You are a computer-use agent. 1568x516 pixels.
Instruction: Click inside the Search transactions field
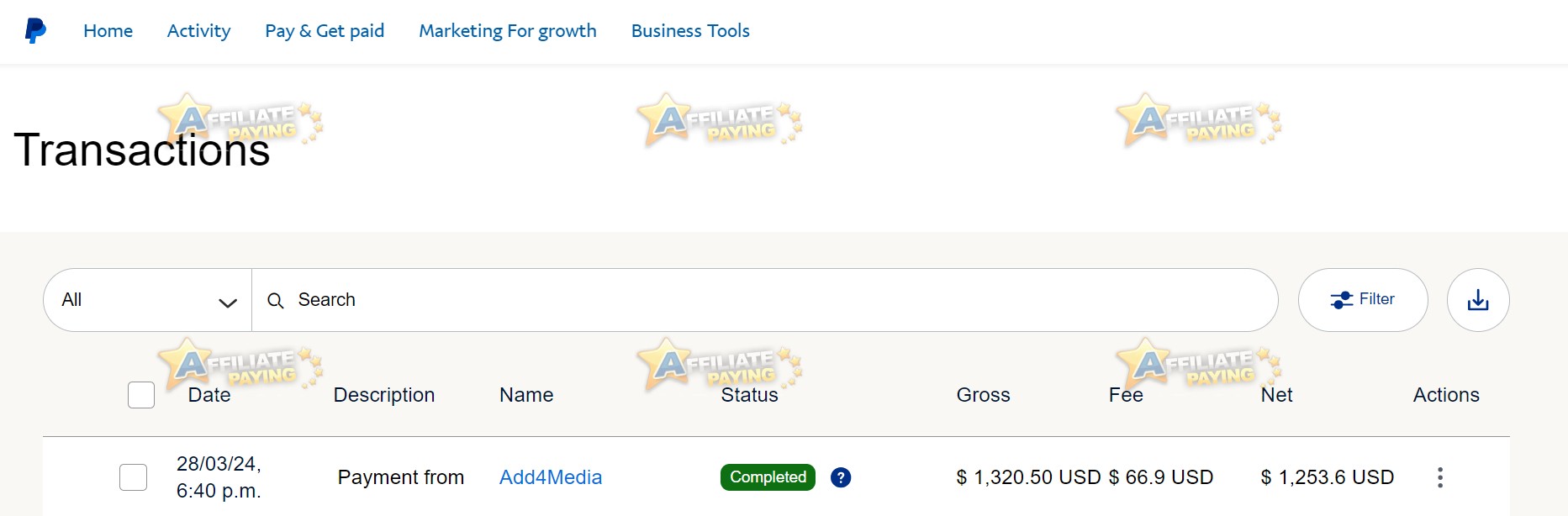[765, 300]
